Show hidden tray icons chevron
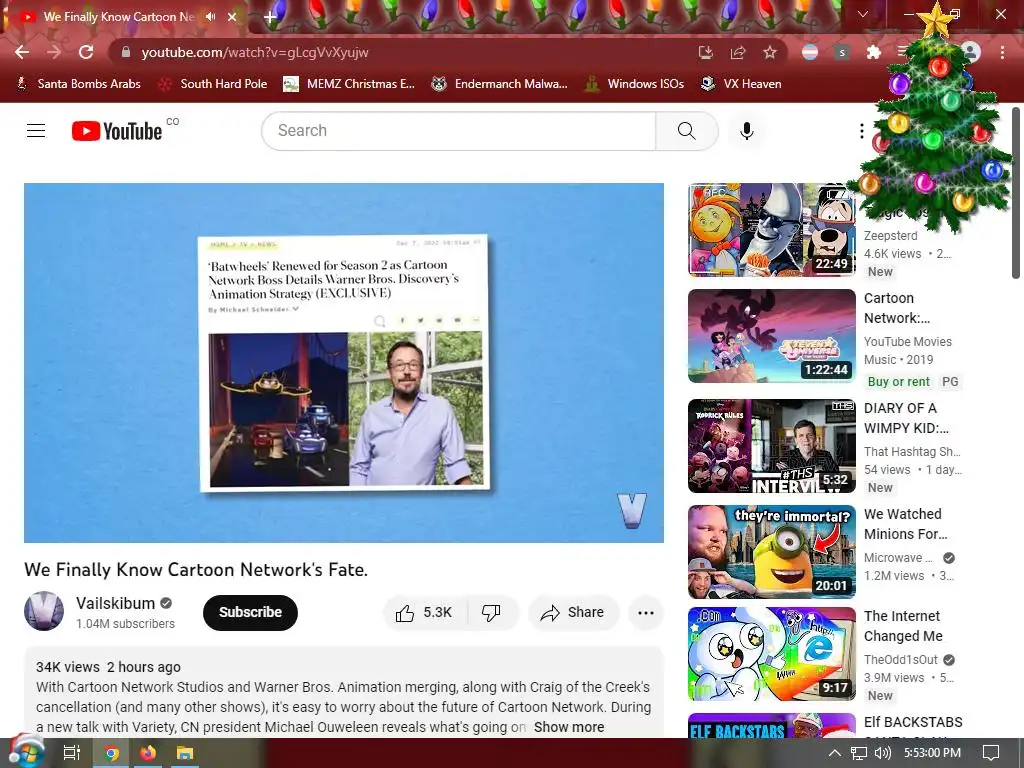 click(x=835, y=753)
